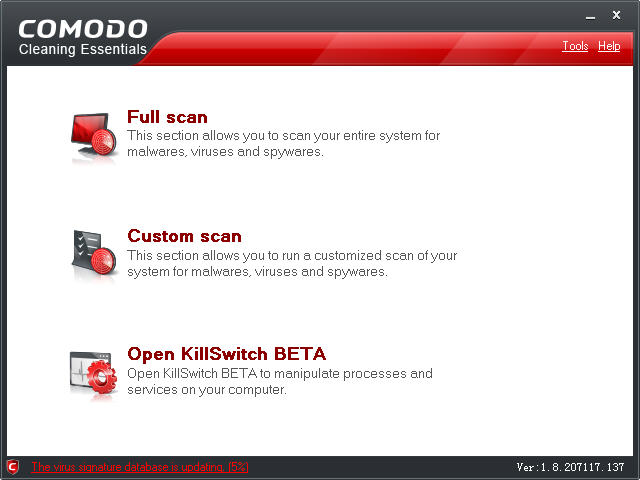Image resolution: width=640 pixels, height=480 pixels.
Task: Click the virus signature database updating link
Action: click(x=128, y=467)
